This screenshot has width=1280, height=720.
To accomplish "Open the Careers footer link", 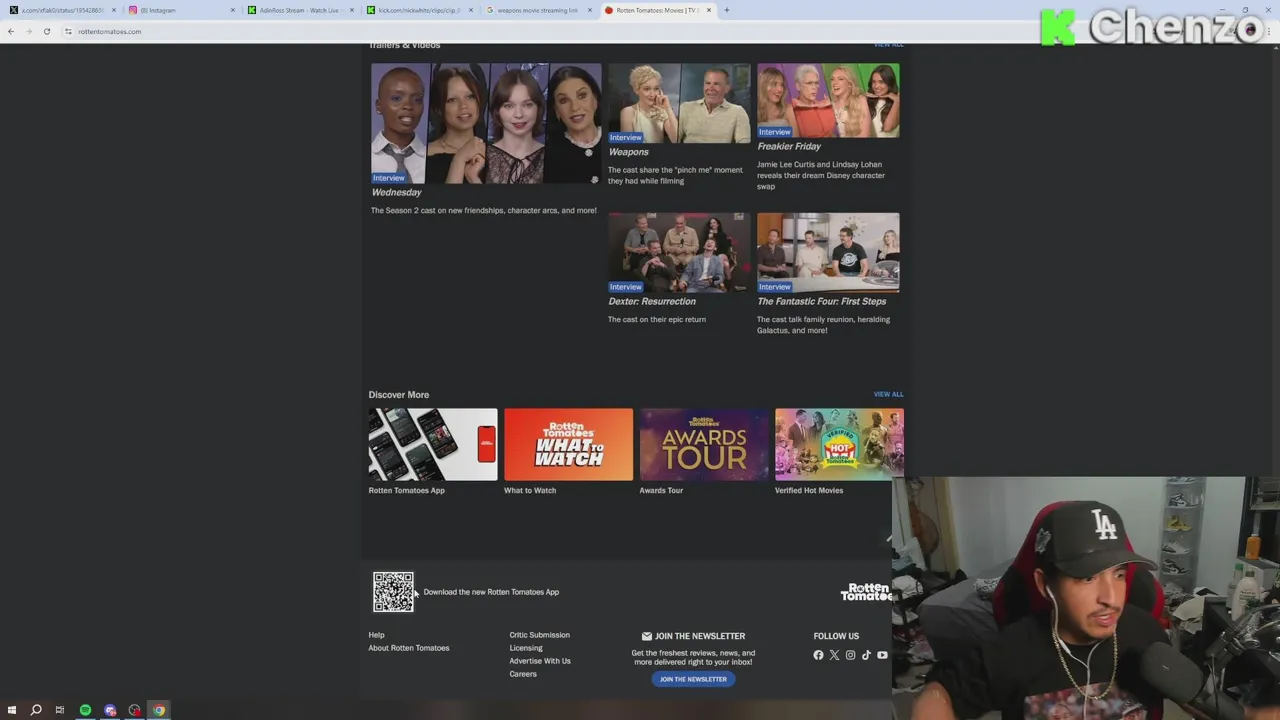I will click(523, 674).
